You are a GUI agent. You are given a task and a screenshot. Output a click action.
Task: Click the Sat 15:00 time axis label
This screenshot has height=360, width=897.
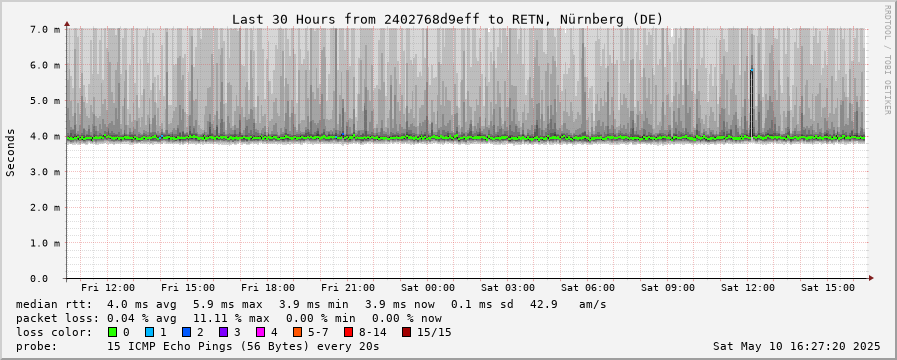(x=828, y=288)
